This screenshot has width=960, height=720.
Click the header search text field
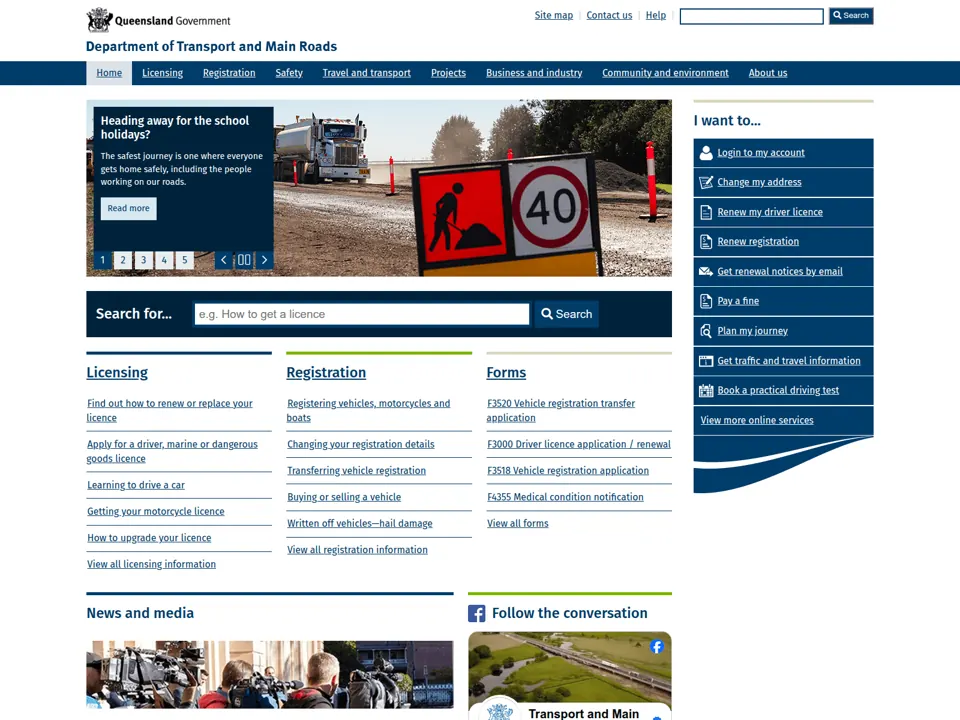pos(751,17)
